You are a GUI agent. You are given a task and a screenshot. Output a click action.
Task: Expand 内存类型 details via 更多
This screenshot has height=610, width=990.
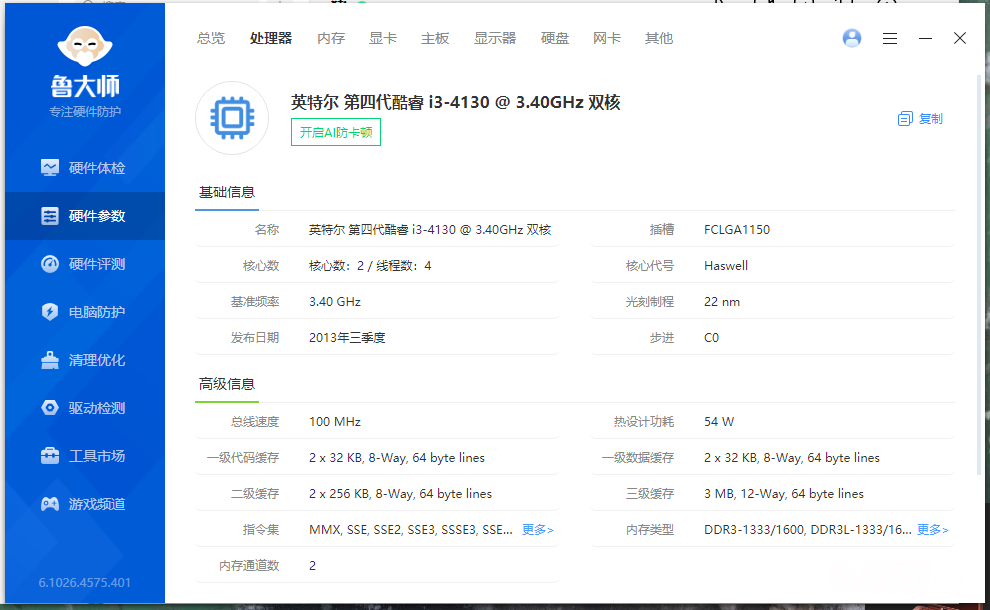pyautogui.click(x=932, y=530)
